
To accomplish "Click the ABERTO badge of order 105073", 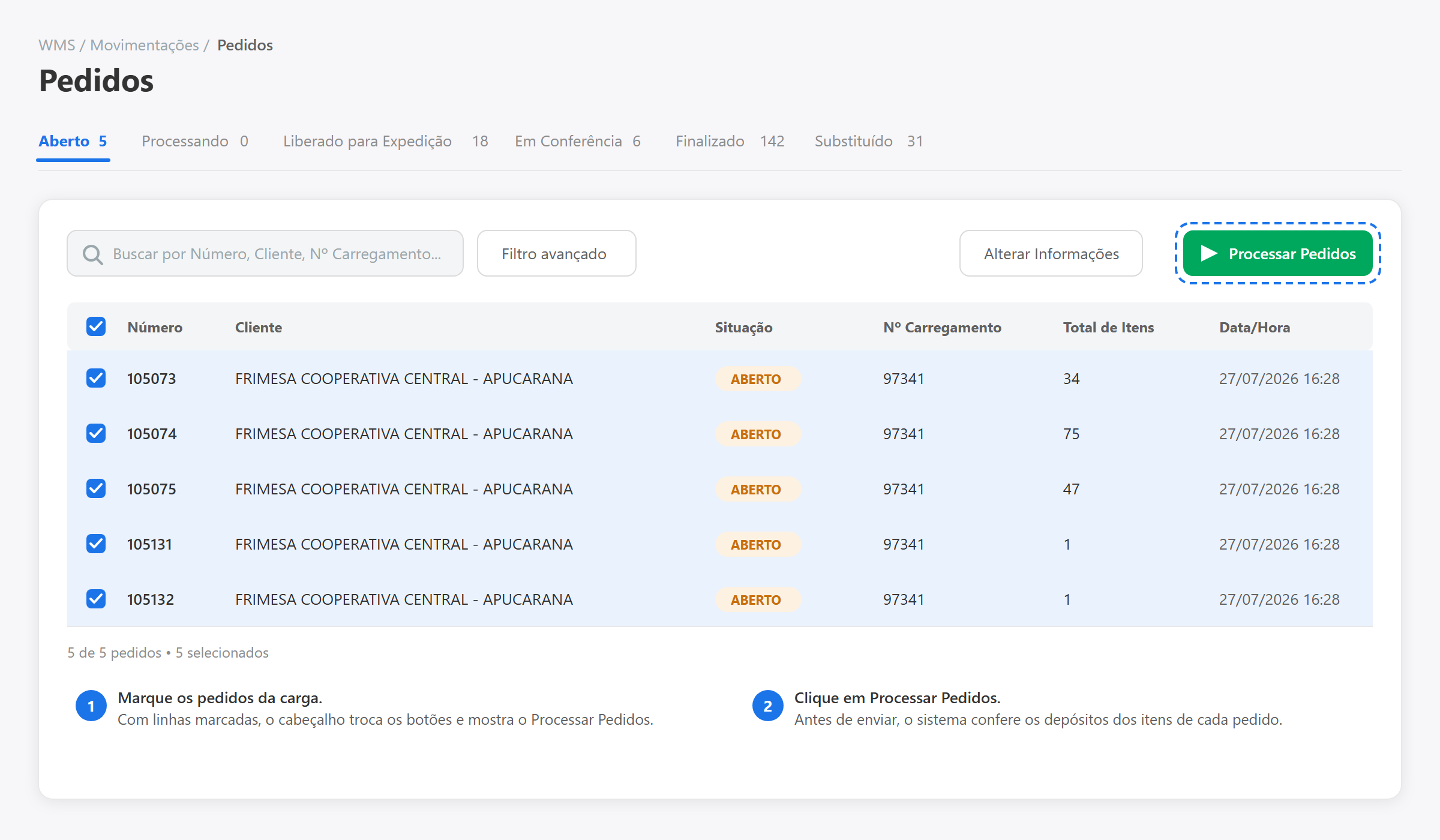I will [758, 379].
